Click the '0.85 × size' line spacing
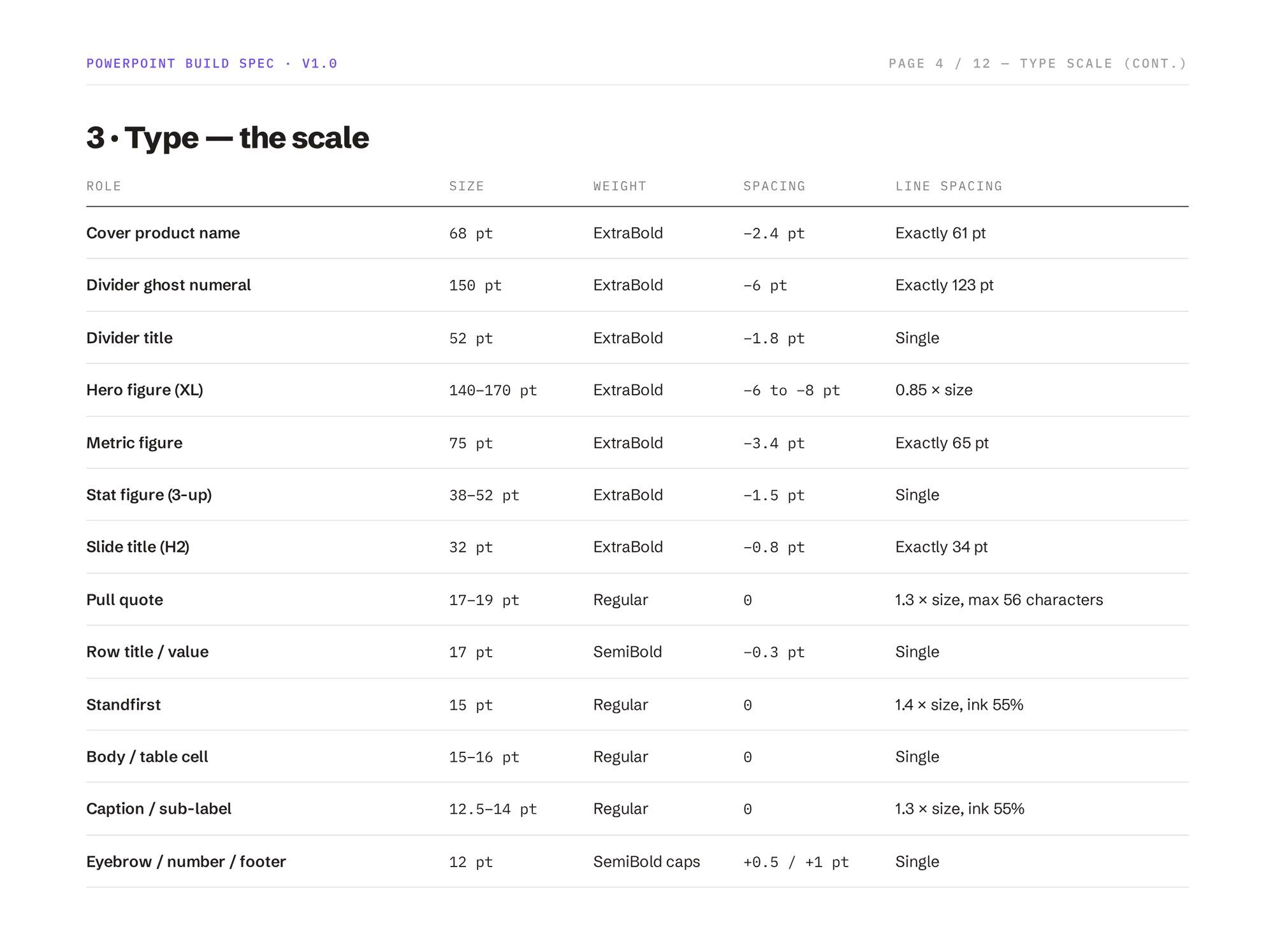Screen dimensions: 1275x952 [x=934, y=390]
